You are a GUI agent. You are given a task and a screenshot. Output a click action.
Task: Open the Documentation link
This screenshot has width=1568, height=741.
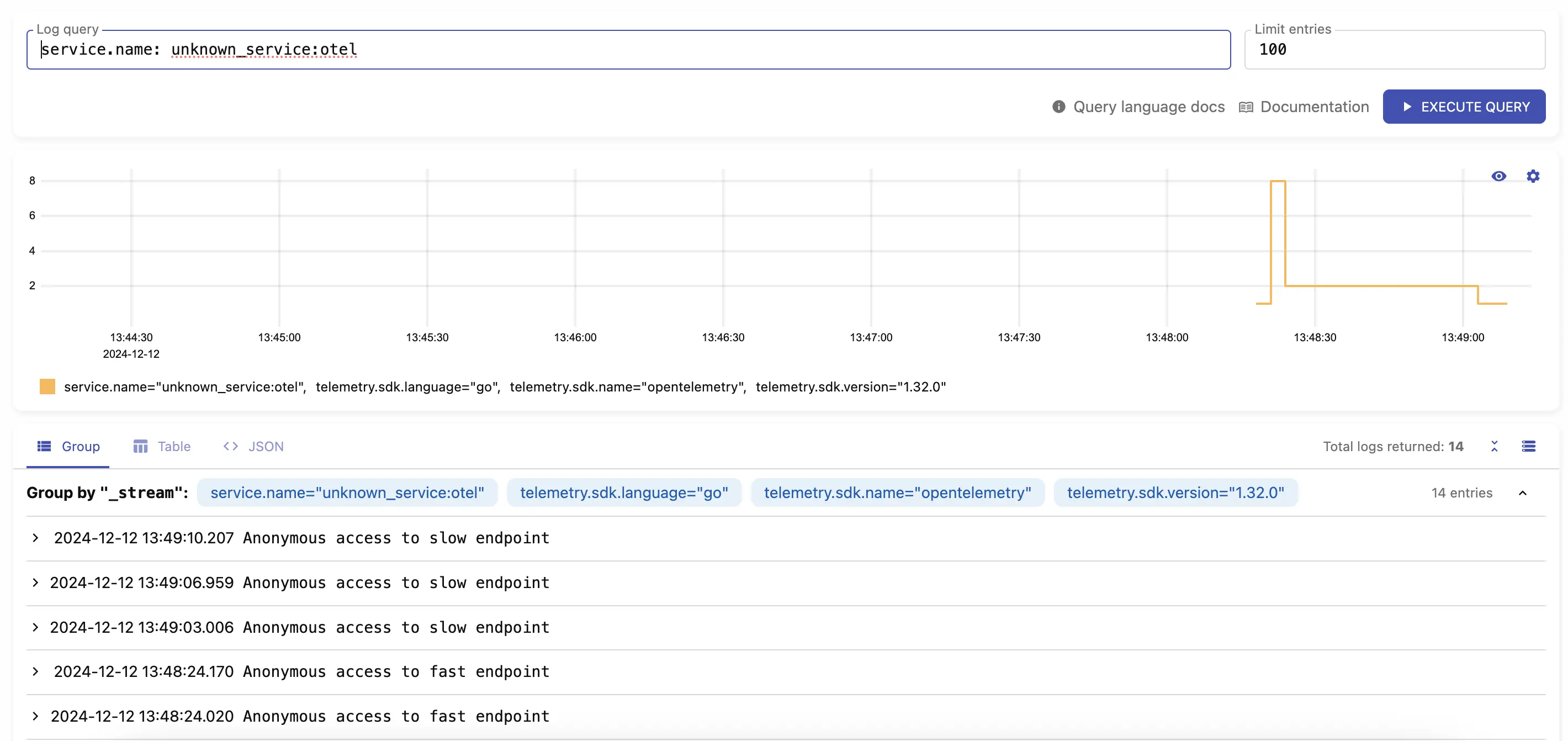[x=1314, y=107]
